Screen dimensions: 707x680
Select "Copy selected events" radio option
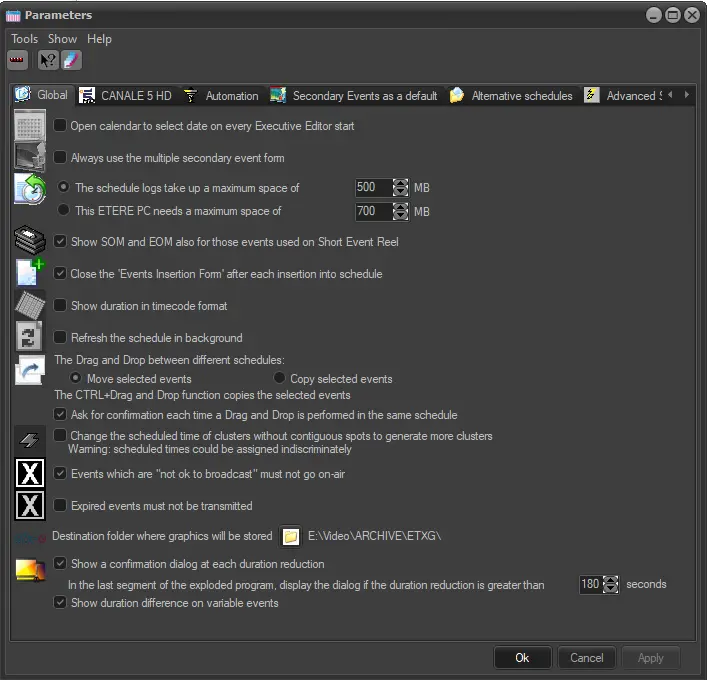pos(281,379)
